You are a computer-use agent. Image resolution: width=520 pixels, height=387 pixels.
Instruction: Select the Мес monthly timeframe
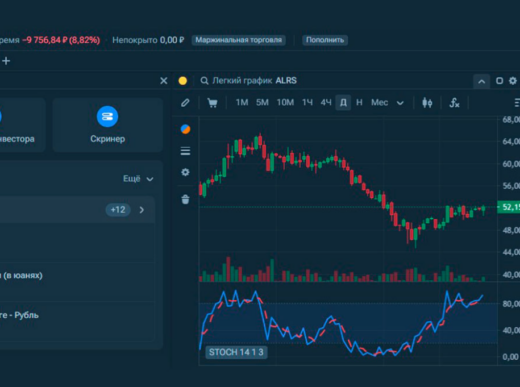tap(380, 102)
